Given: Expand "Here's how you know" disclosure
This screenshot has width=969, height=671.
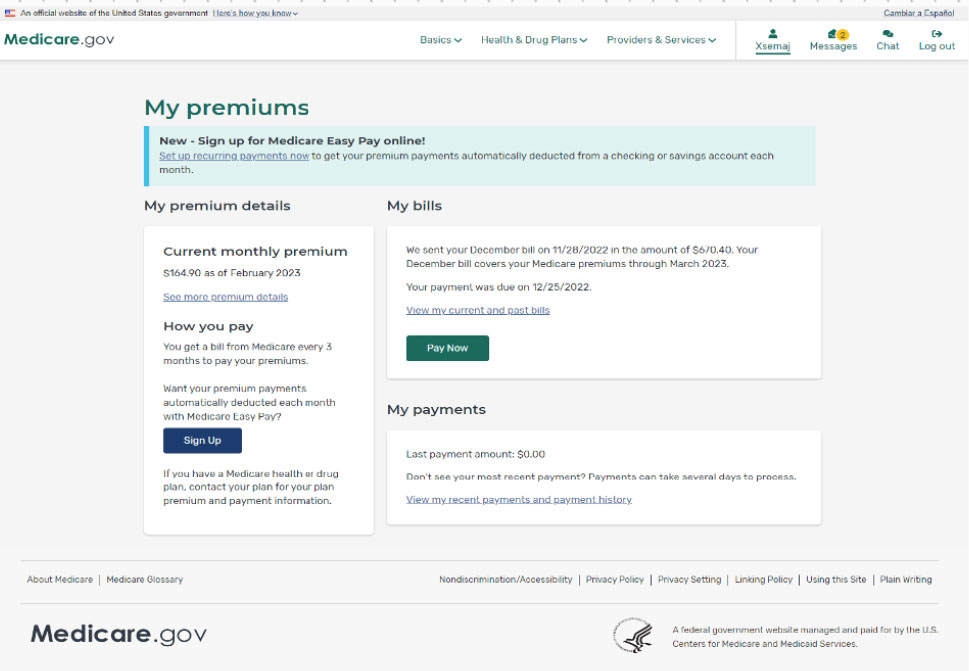Looking at the screenshot, I should 255,13.
